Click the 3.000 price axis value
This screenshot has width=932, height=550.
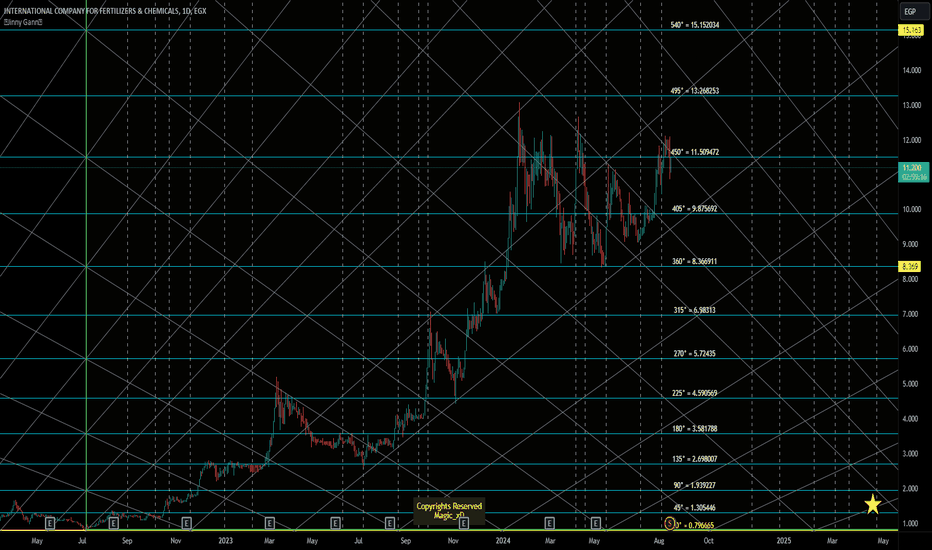coord(912,454)
